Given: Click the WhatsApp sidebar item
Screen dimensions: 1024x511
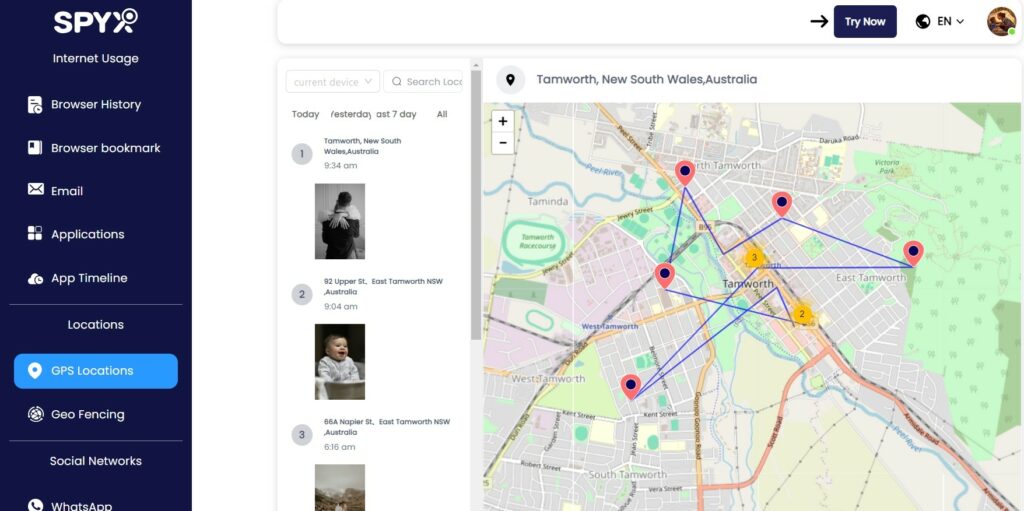Looking at the screenshot, I should point(80,505).
